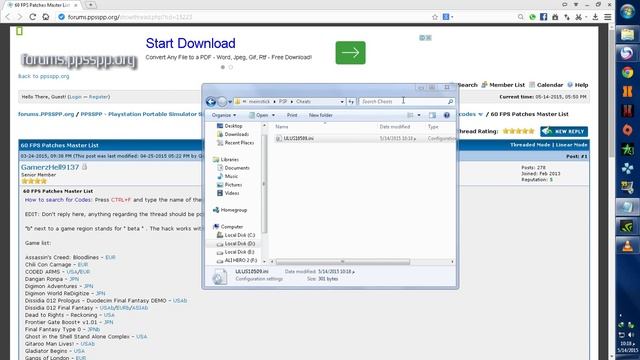Follow the Back to ppsspp.org link
This screenshot has height=360, width=640.
tap(44, 76)
